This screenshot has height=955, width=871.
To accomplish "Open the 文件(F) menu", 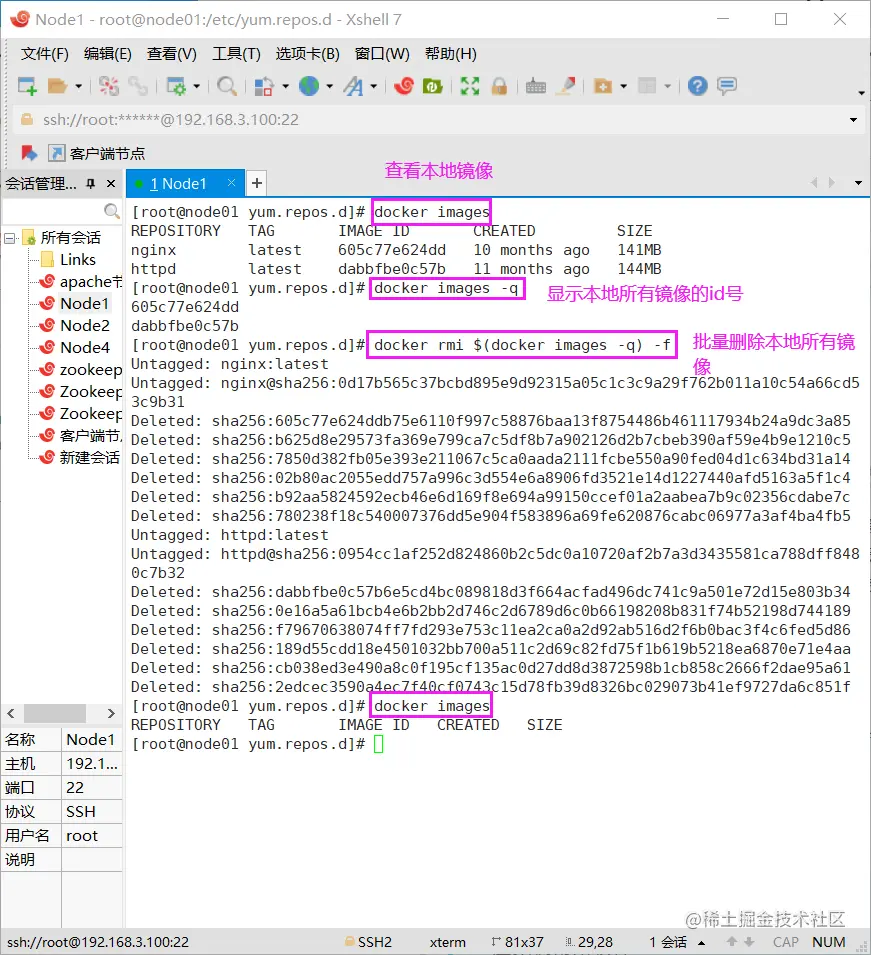I will click(44, 54).
